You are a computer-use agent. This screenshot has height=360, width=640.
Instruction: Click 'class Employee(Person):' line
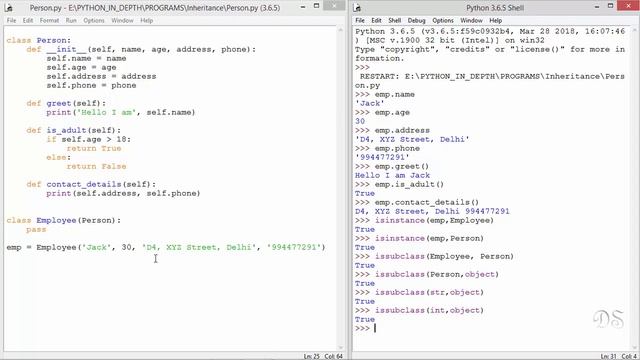(64, 220)
